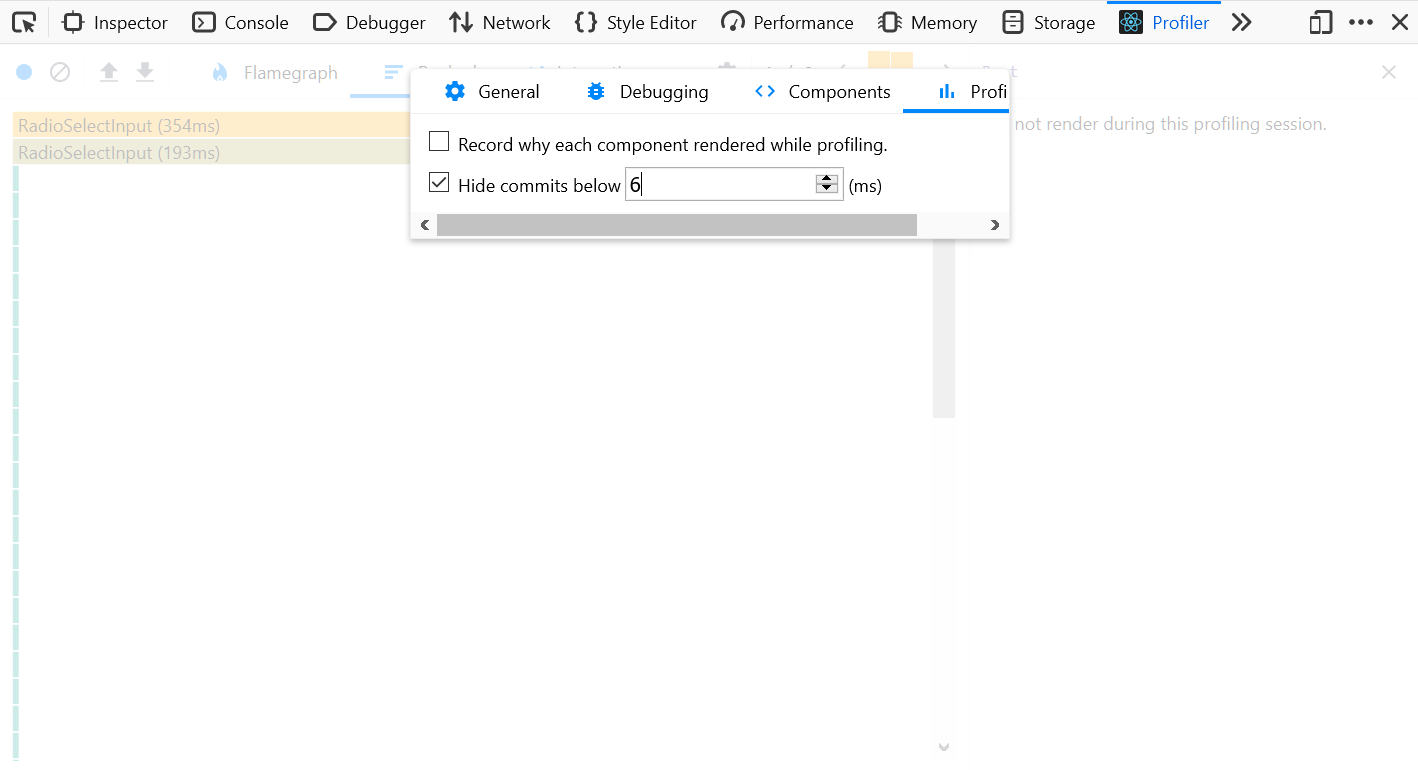This screenshot has height=770, width=1418.
Task: Increase commit threshold with the stepper
Action: [826, 179]
